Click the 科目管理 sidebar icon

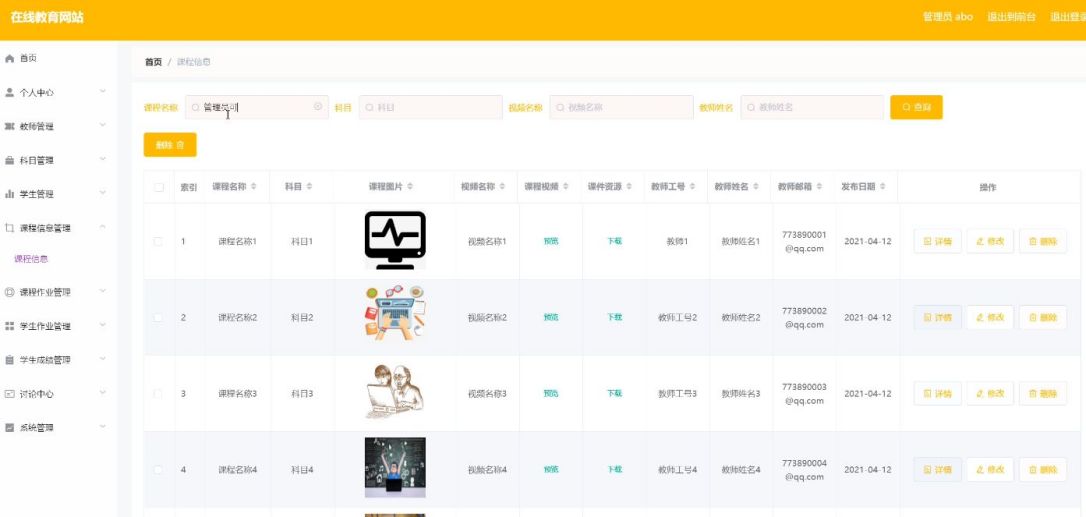[10, 160]
